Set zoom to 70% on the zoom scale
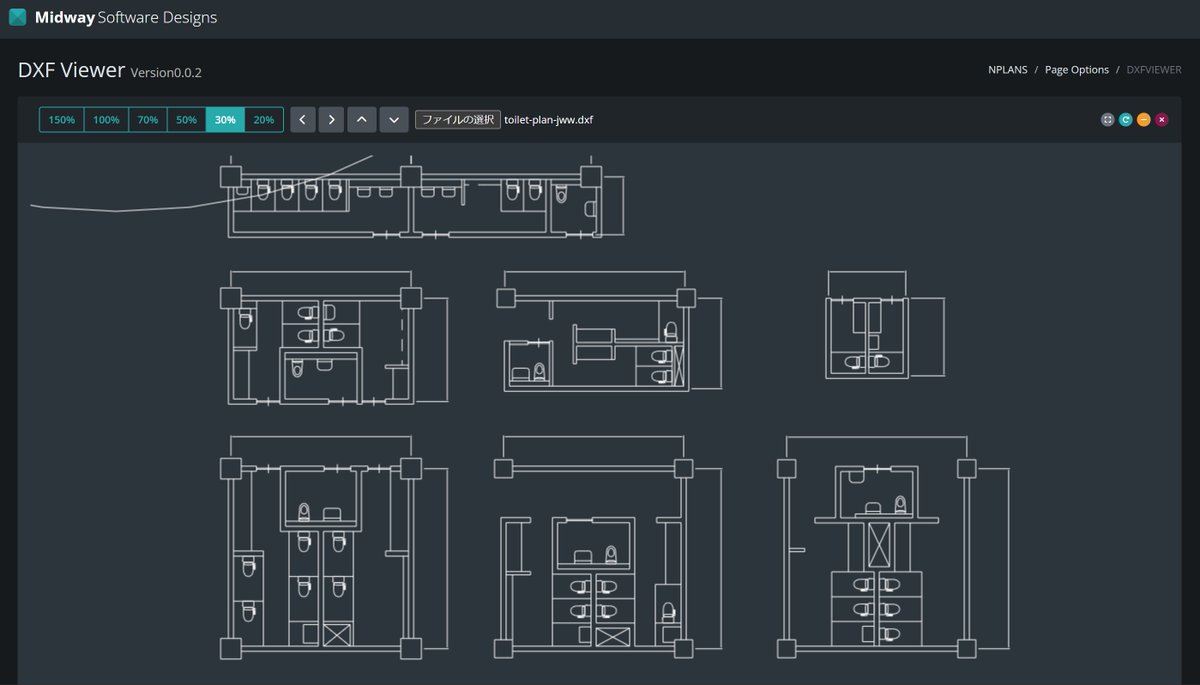The height and width of the screenshot is (685, 1200). pos(147,119)
